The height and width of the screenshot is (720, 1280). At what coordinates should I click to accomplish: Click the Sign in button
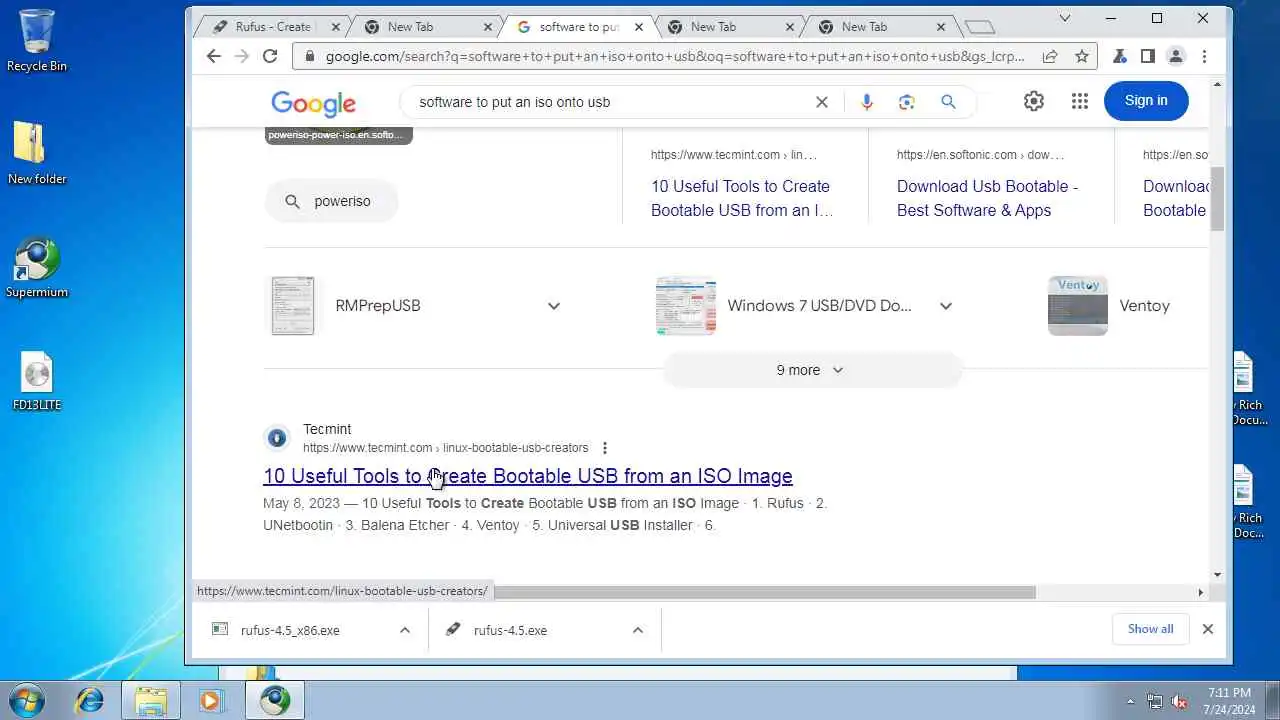pyautogui.click(x=1146, y=100)
